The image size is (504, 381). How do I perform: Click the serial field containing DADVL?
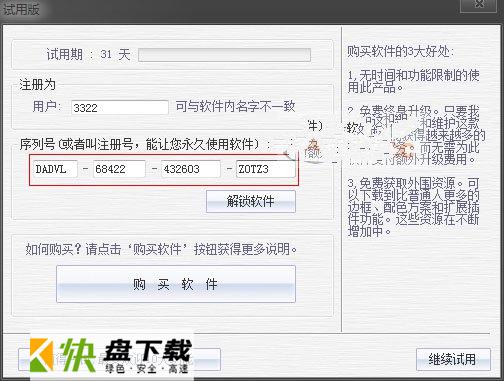pyautogui.click(x=55, y=169)
